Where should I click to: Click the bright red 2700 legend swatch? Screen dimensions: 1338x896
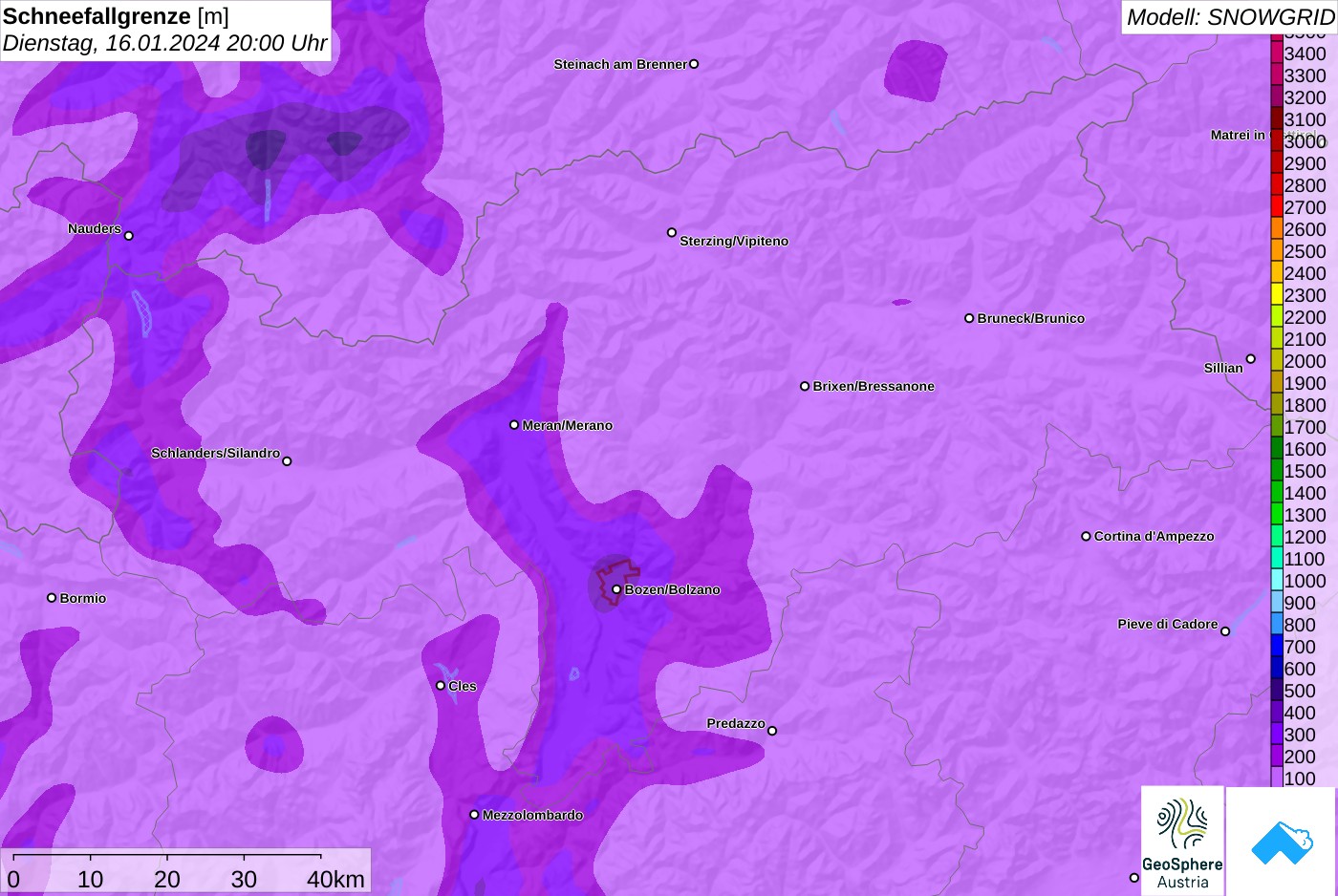click(x=1277, y=207)
